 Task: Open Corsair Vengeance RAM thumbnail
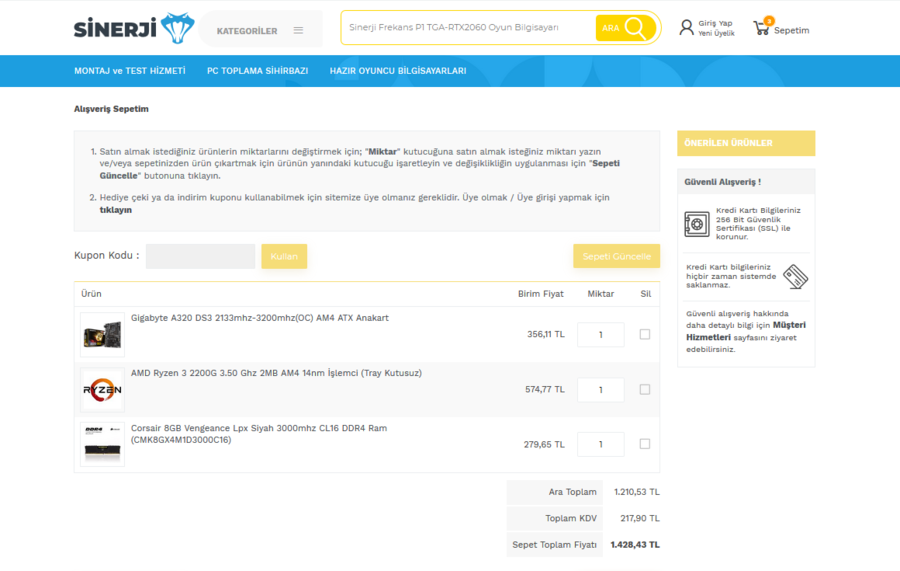tap(102, 445)
